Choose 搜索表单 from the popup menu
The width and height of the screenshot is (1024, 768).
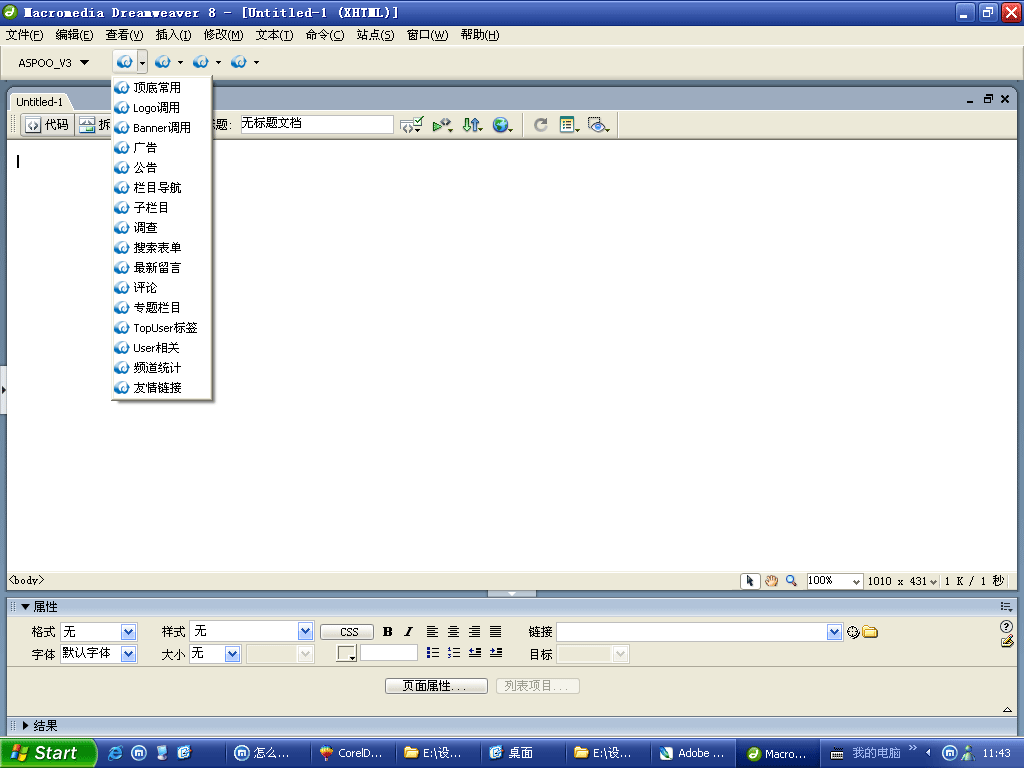(162, 248)
